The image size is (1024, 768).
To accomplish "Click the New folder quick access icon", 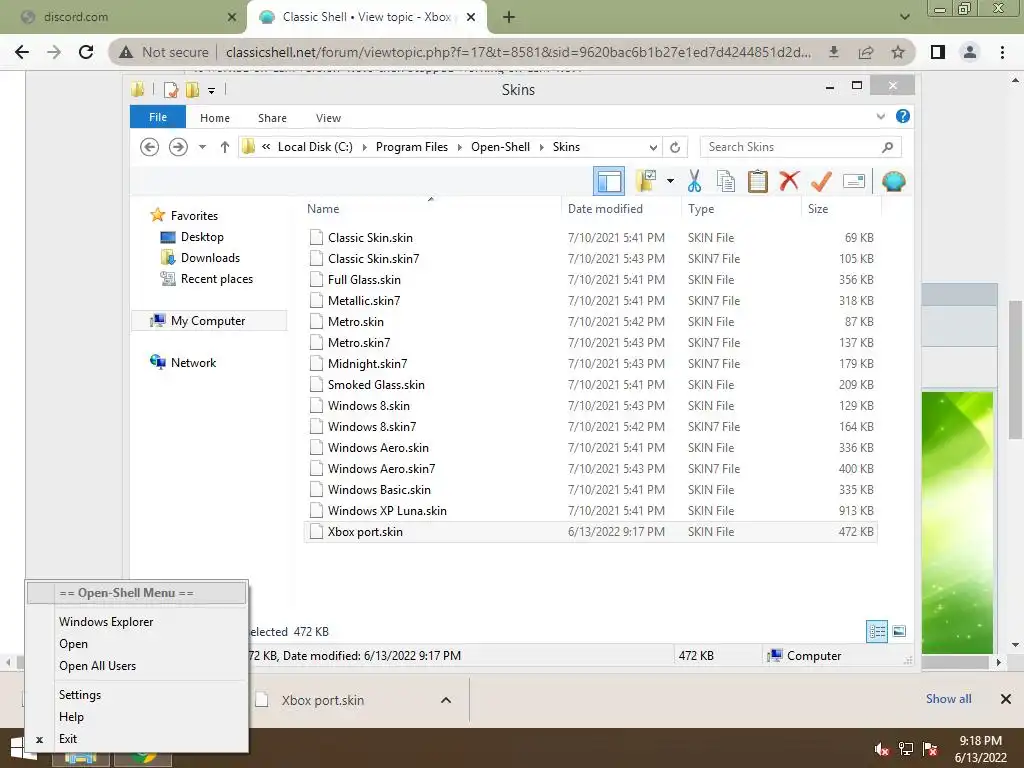I will click(x=192, y=90).
